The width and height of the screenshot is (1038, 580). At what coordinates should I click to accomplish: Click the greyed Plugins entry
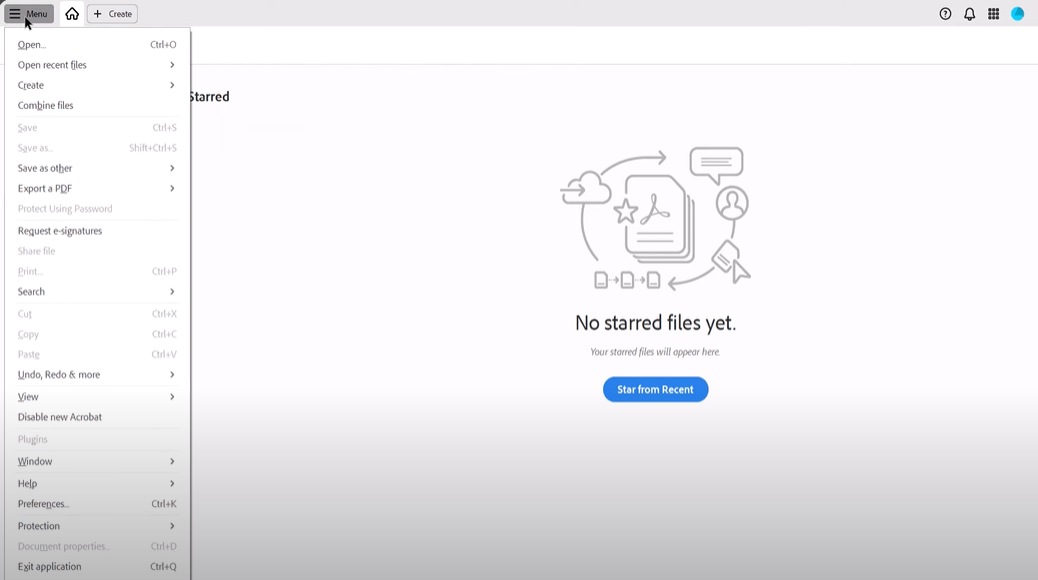pyautogui.click(x=97, y=439)
